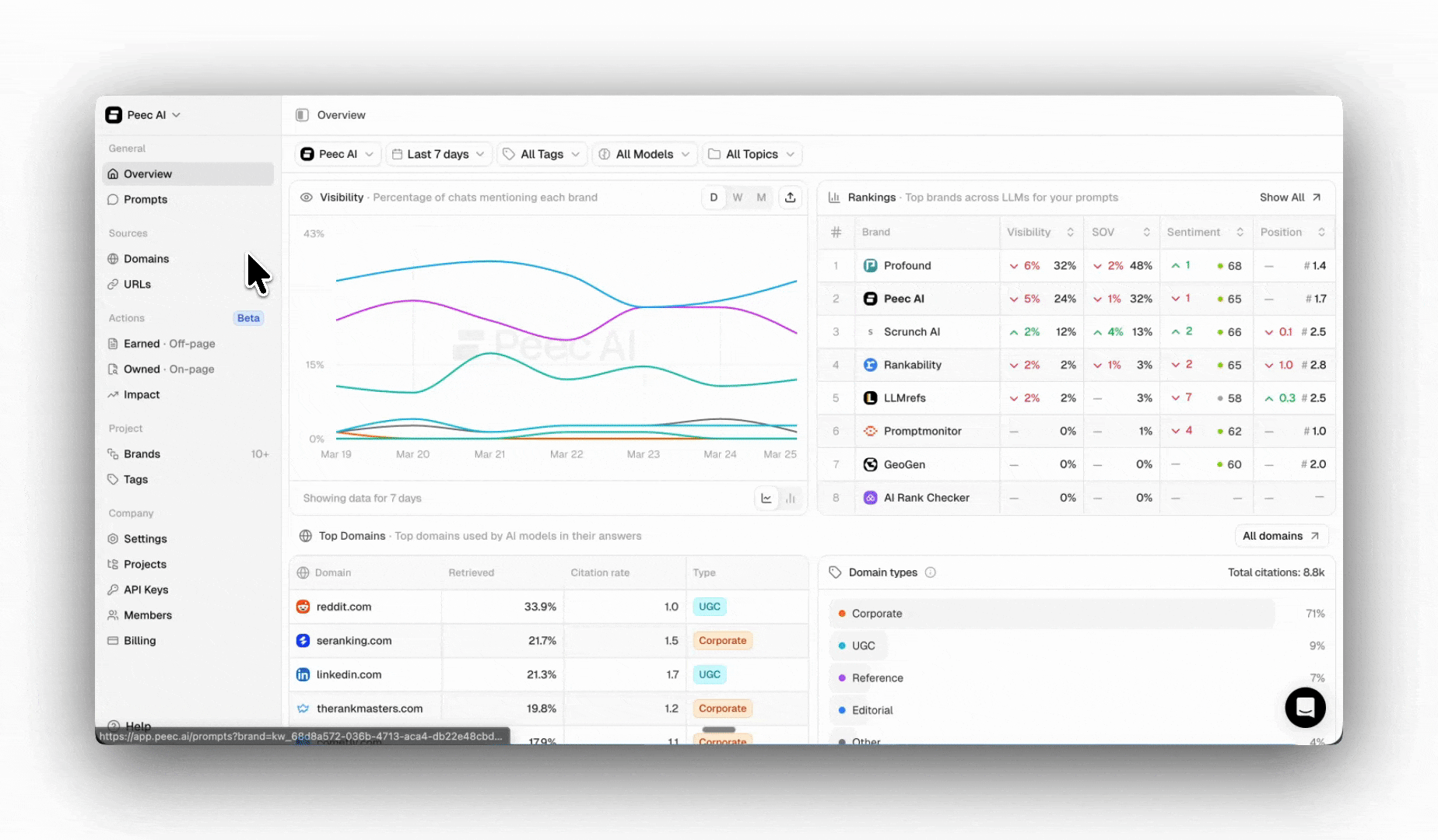The width and height of the screenshot is (1438, 840).
Task: Click the Peec AI logo in sidebar header
Action: pyautogui.click(x=114, y=115)
